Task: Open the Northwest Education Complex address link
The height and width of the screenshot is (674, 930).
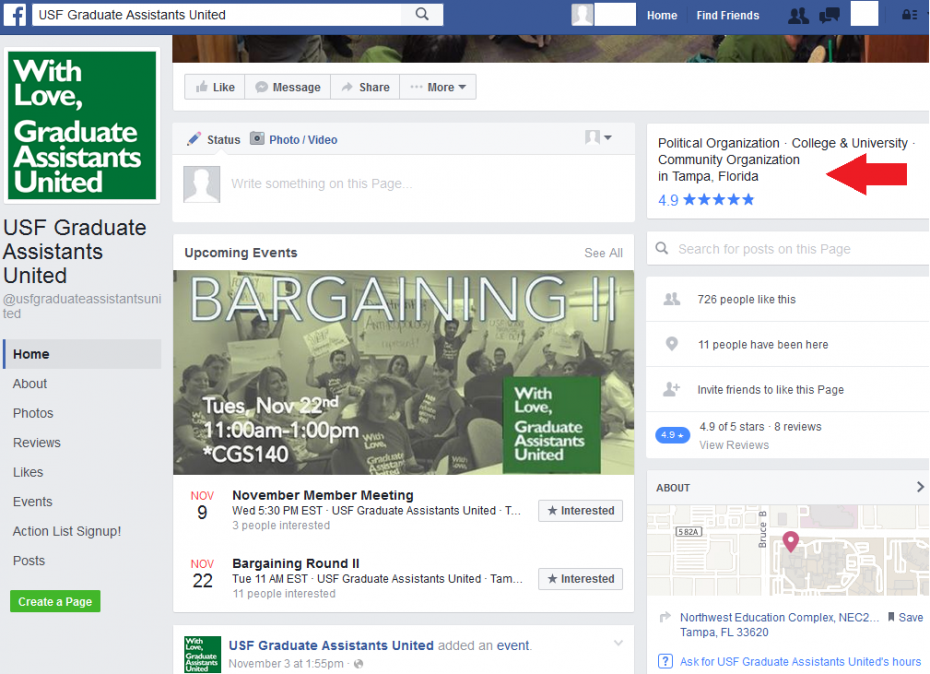Action: 779,618
